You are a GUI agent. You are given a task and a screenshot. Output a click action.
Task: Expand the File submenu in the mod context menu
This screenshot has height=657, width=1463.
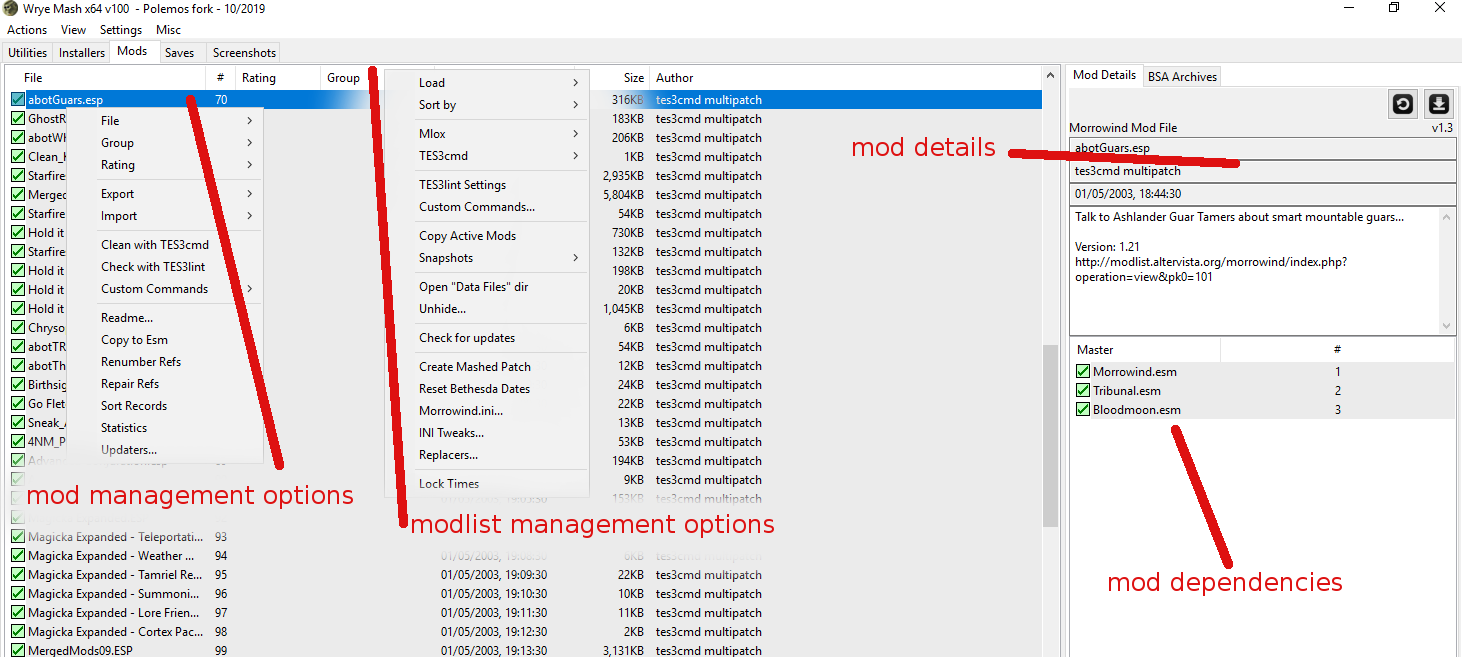pos(165,121)
